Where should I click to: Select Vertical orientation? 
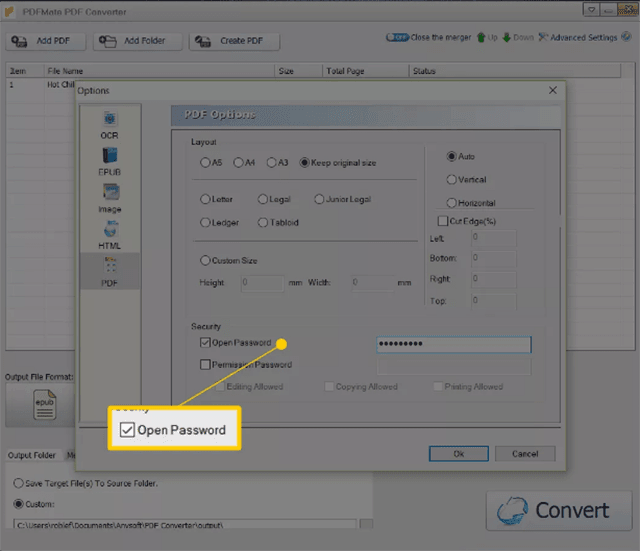[466, 180]
